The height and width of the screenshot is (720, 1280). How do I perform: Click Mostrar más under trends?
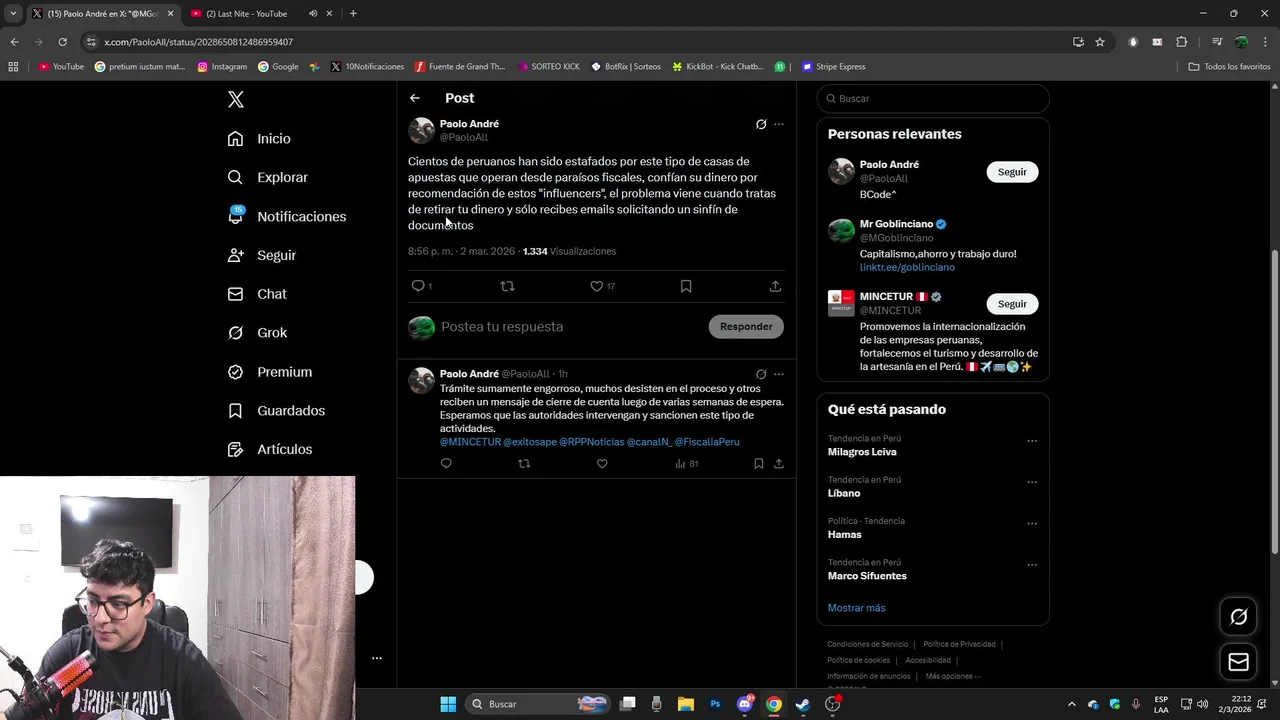pyautogui.click(x=856, y=608)
